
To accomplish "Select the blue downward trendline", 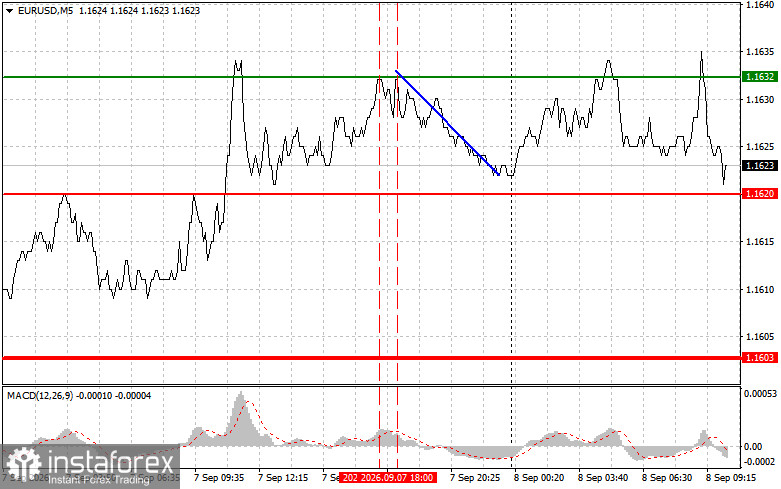I will pyautogui.click(x=447, y=123).
